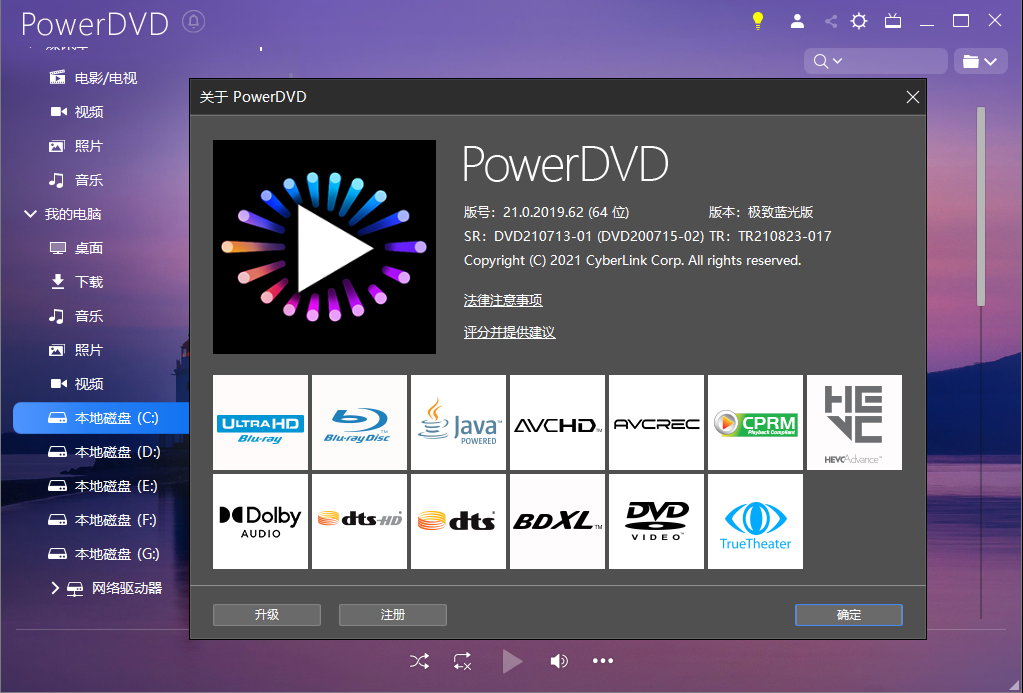Close the 关于 PowerDVD dialog

coord(913,97)
